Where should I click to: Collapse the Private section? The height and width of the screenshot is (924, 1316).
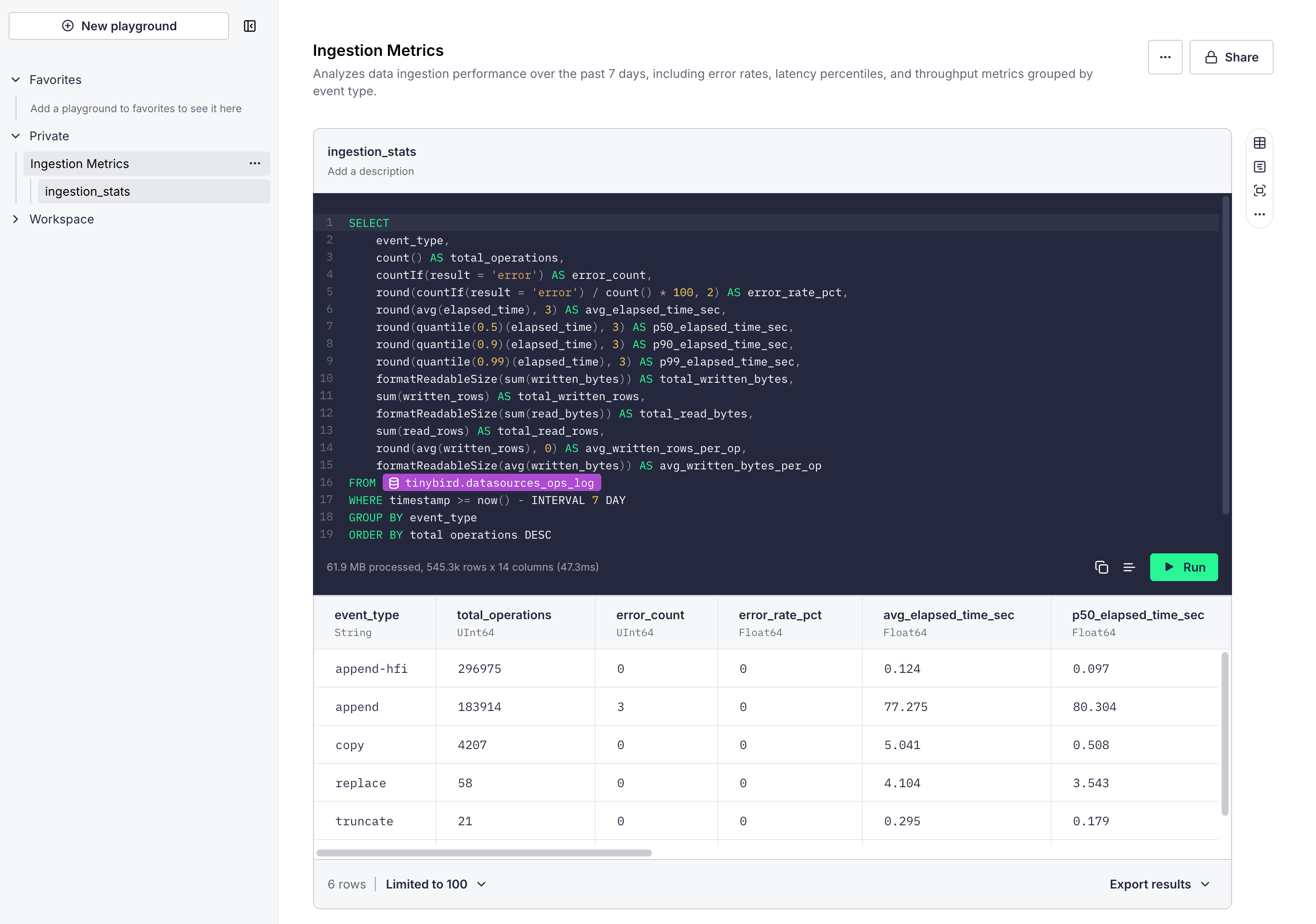tap(16, 136)
